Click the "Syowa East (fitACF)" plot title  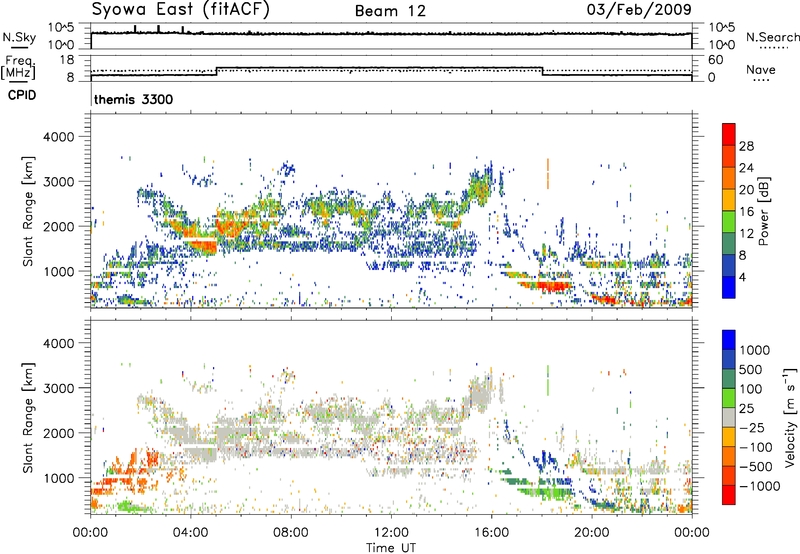[x=180, y=10]
